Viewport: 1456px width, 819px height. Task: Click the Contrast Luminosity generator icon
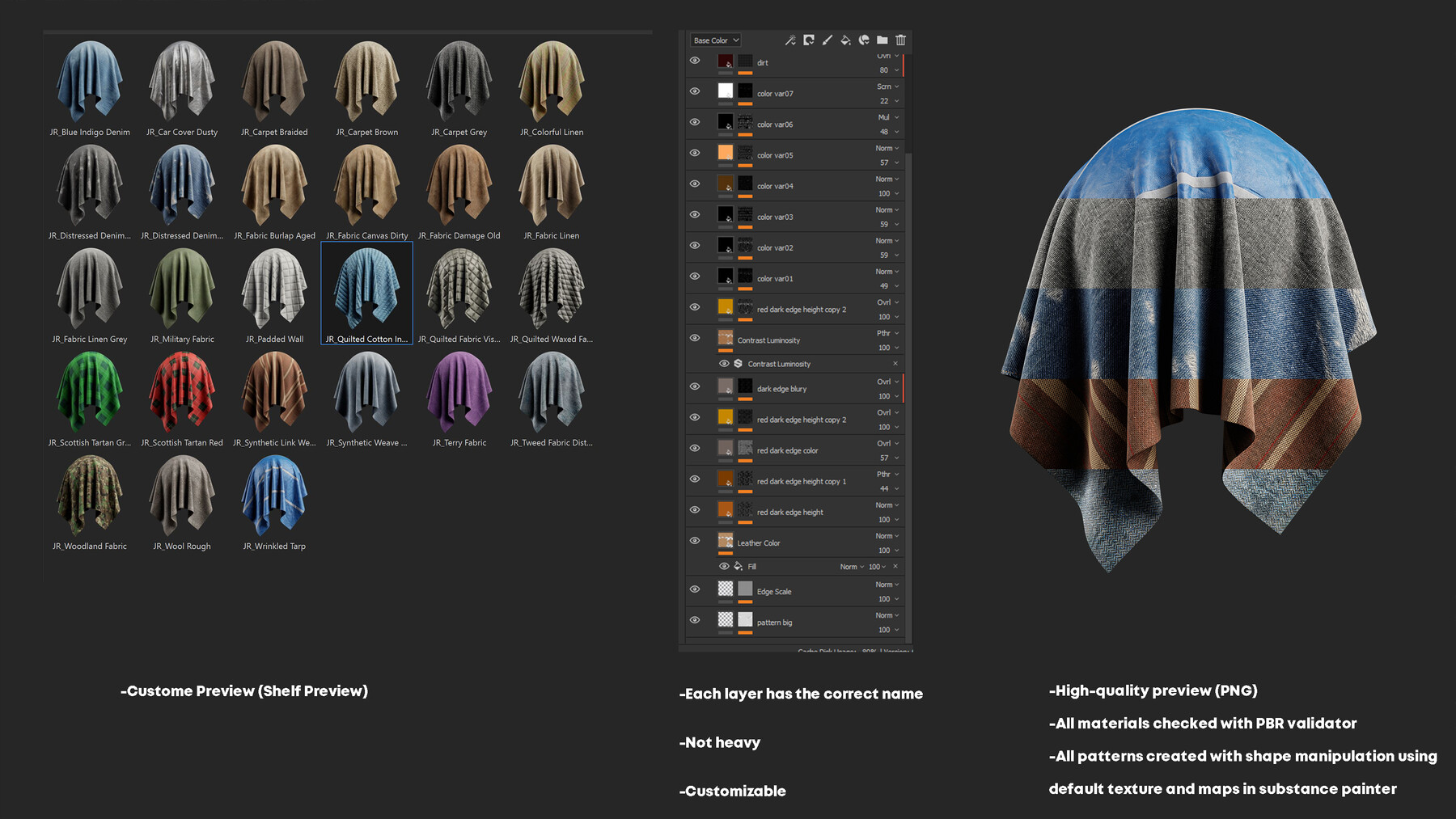(738, 364)
